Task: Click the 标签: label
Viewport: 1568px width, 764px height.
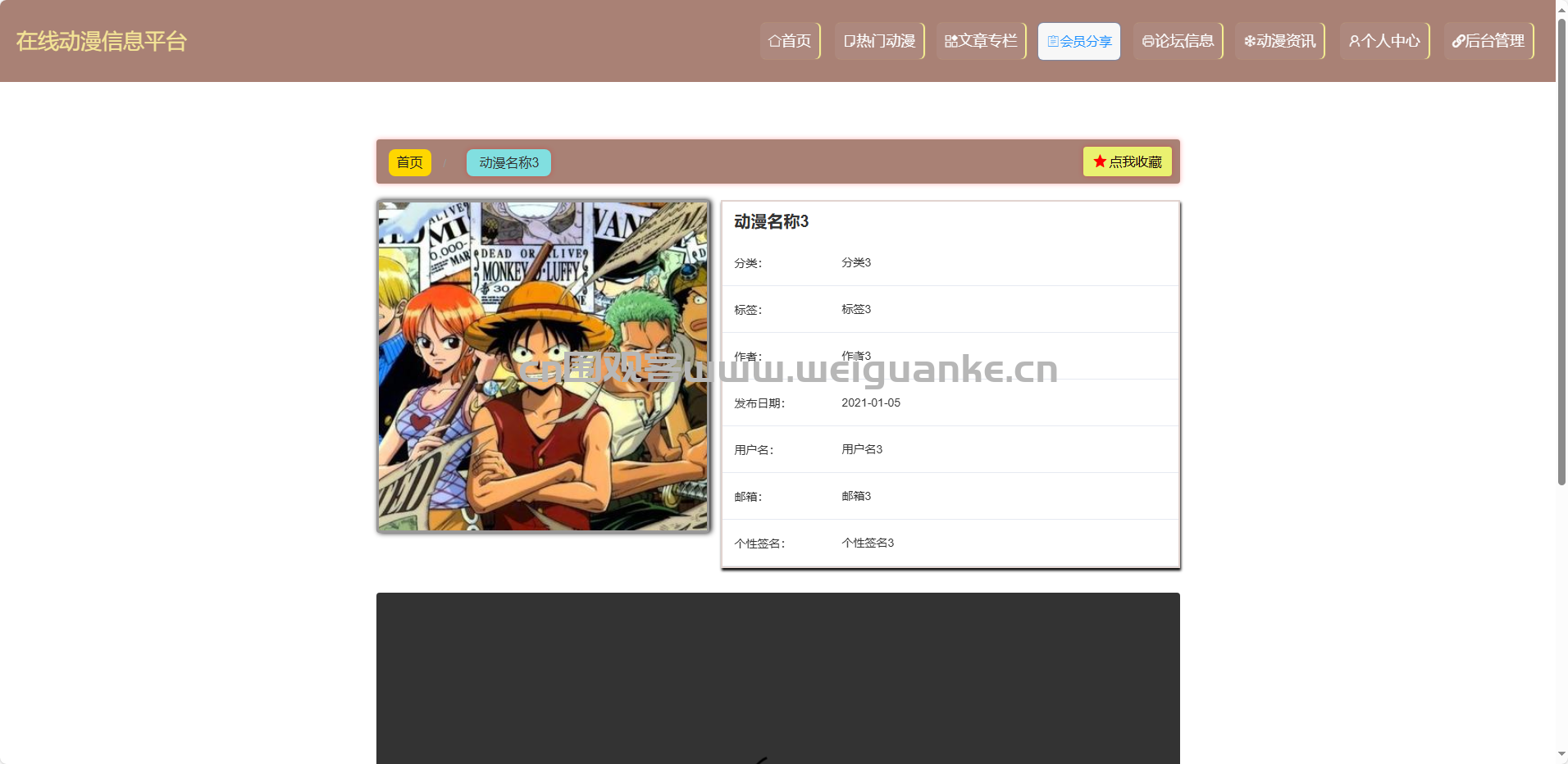Action: 748,310
